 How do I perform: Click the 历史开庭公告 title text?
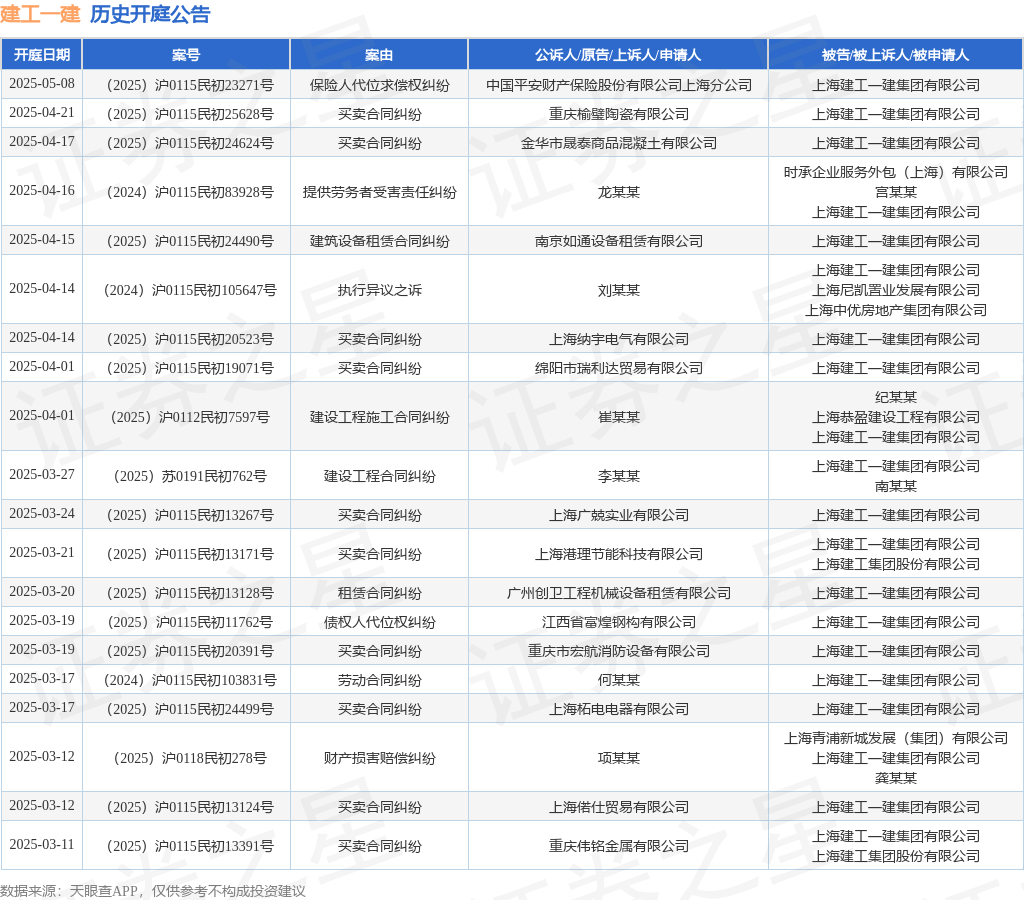click(x=150, y=14)
